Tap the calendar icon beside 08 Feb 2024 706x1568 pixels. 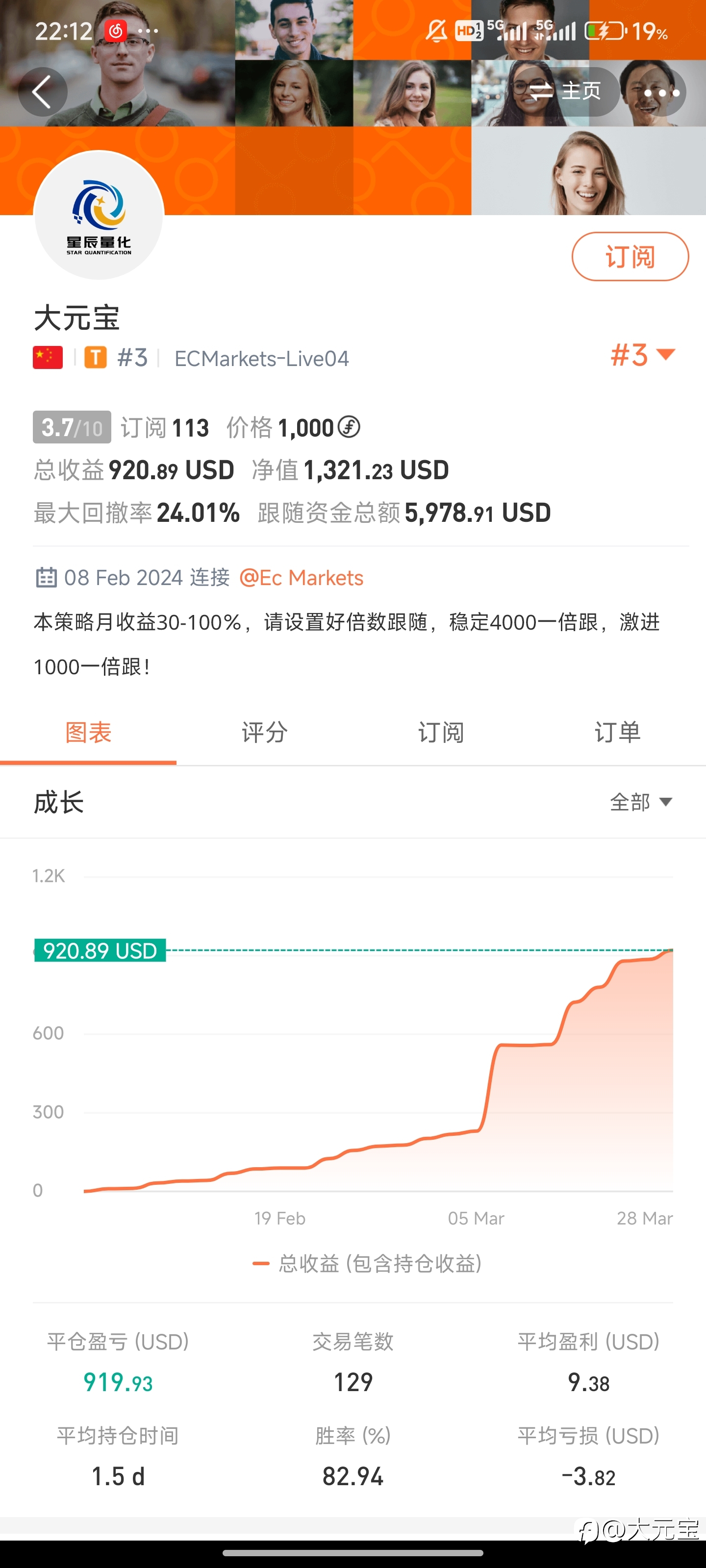click(x=46, y=577)
